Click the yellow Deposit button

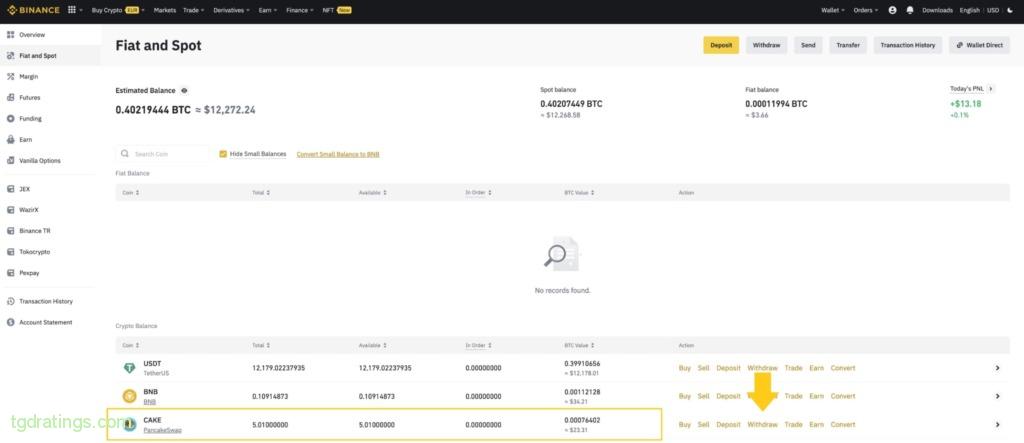[721, 45]
